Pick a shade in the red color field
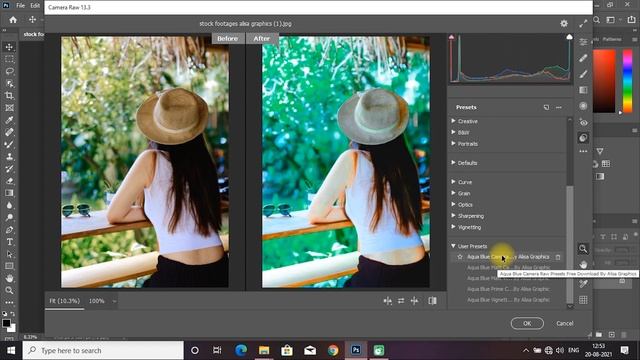Screen dimensions: 640x360 click(604, 81)
